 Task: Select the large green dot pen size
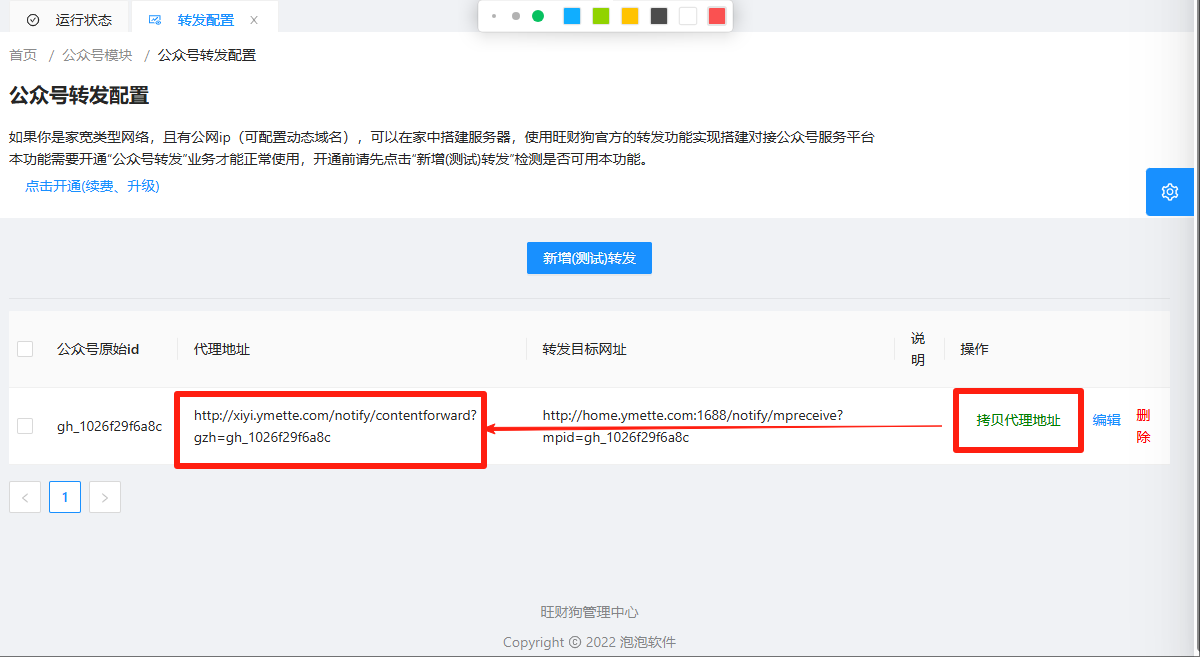coord(538,16)
